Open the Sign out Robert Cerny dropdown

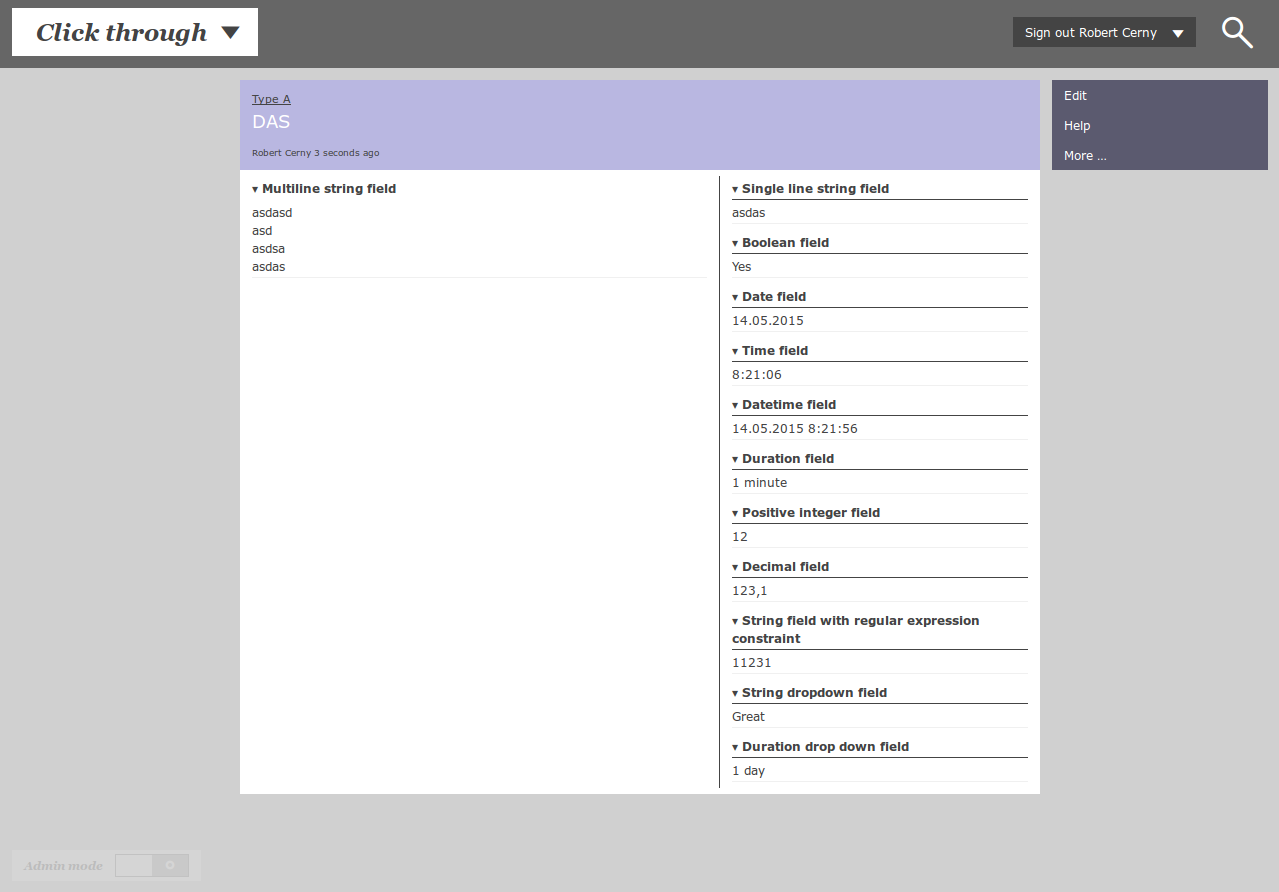click(x=1104, y=32)
